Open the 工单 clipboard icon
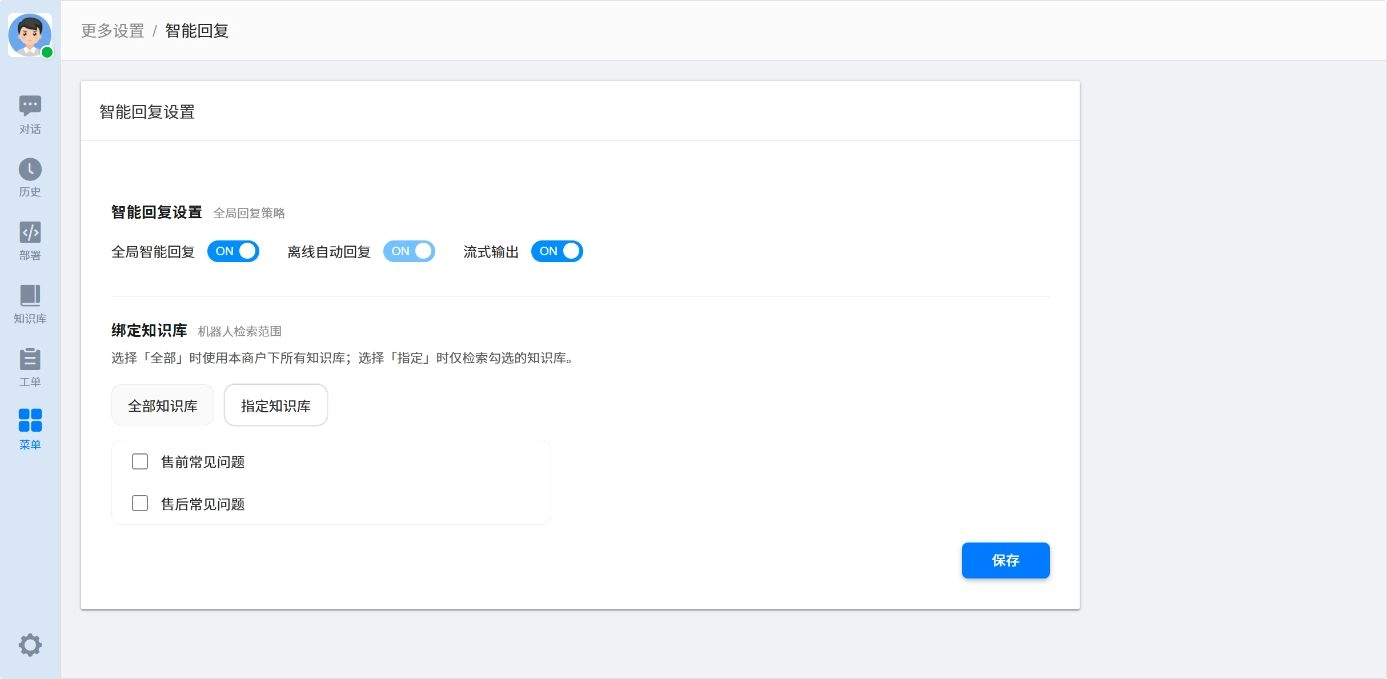 coord(30,358)
